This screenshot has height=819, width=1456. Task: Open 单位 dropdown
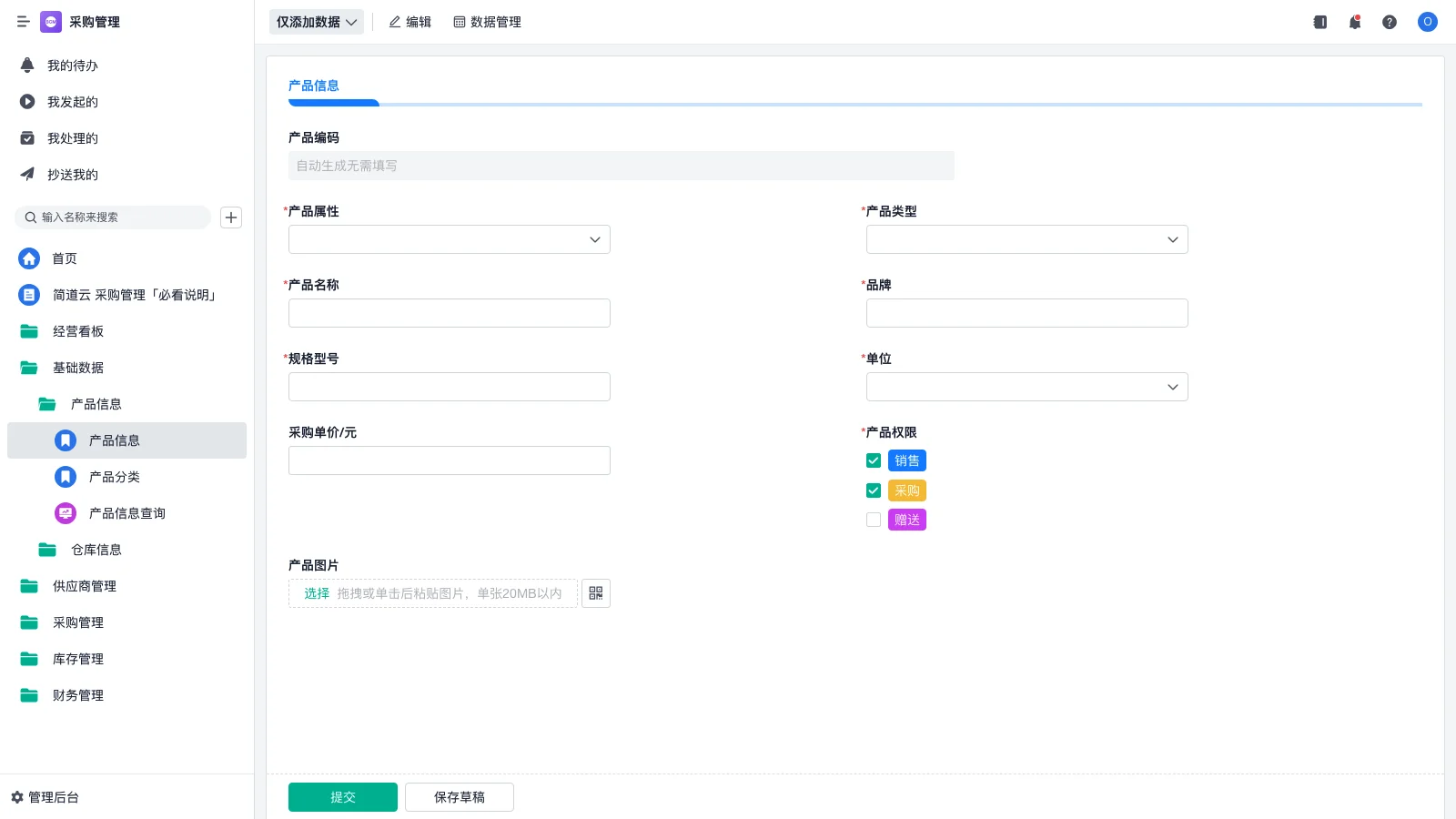coord(1027,387)
